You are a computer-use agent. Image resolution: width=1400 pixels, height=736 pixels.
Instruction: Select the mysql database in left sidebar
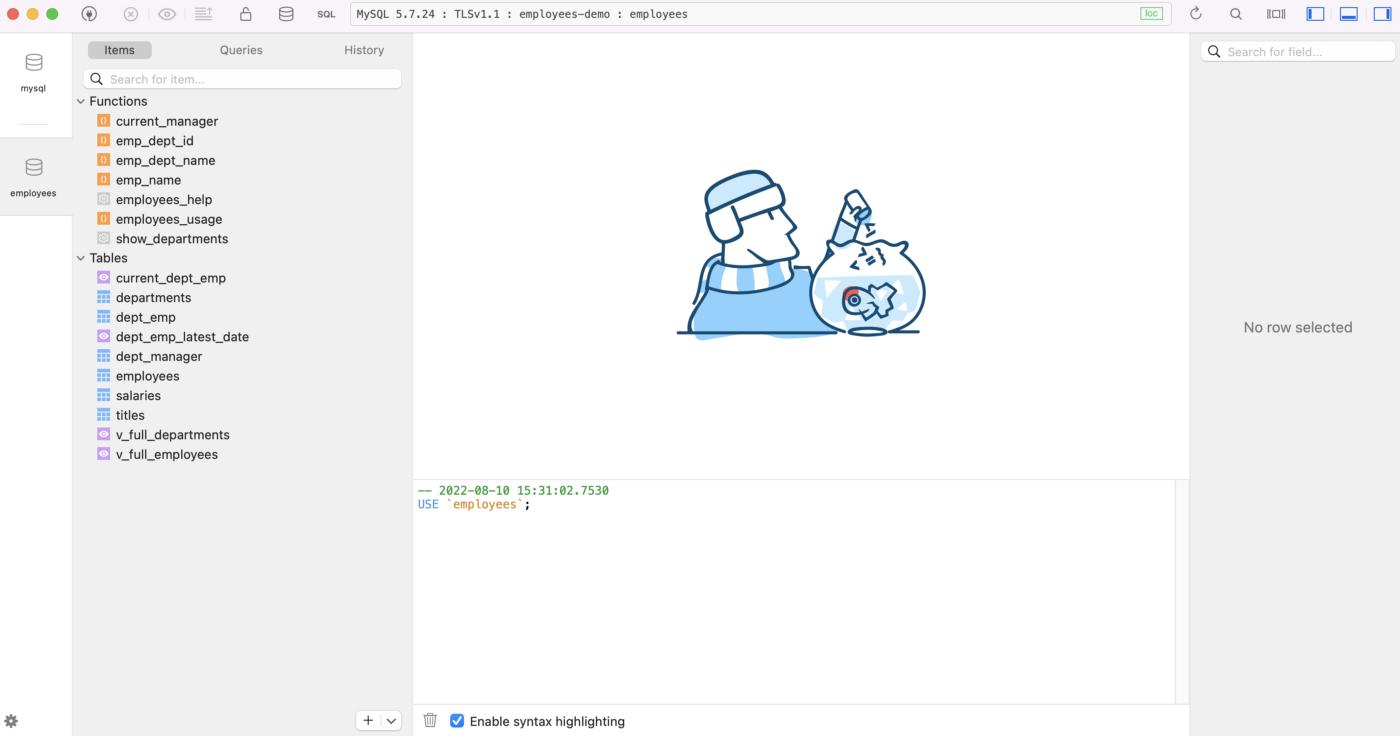(34, 73)
